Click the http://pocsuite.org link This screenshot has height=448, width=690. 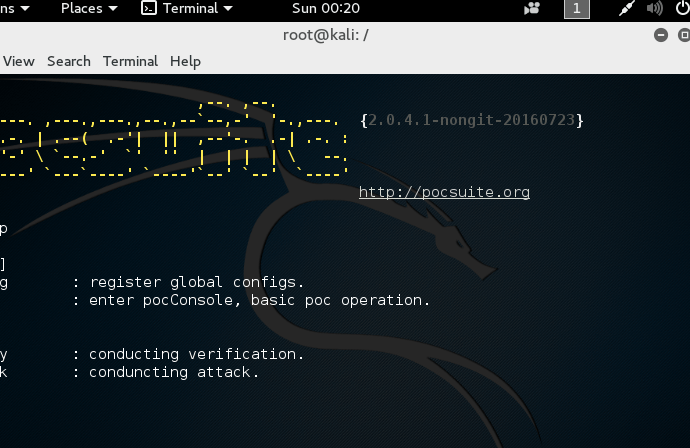(x=444, y=192)
